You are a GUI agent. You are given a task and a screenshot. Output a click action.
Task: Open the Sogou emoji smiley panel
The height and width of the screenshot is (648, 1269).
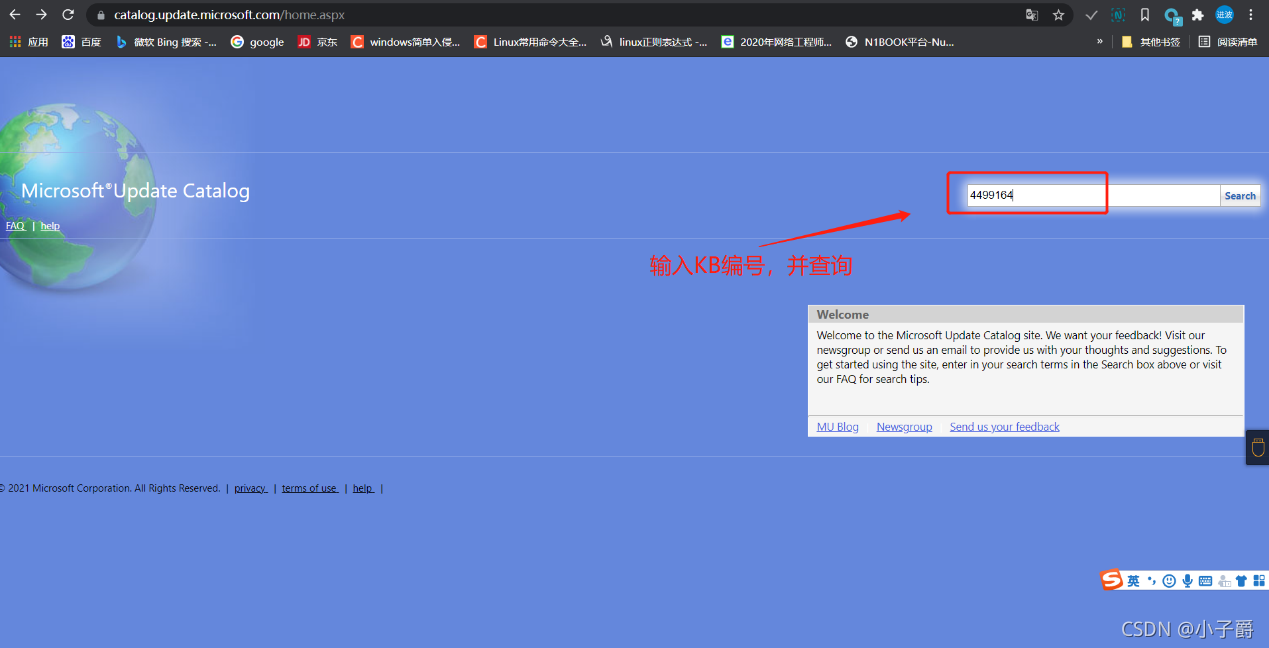click(x=1169, y=581)
